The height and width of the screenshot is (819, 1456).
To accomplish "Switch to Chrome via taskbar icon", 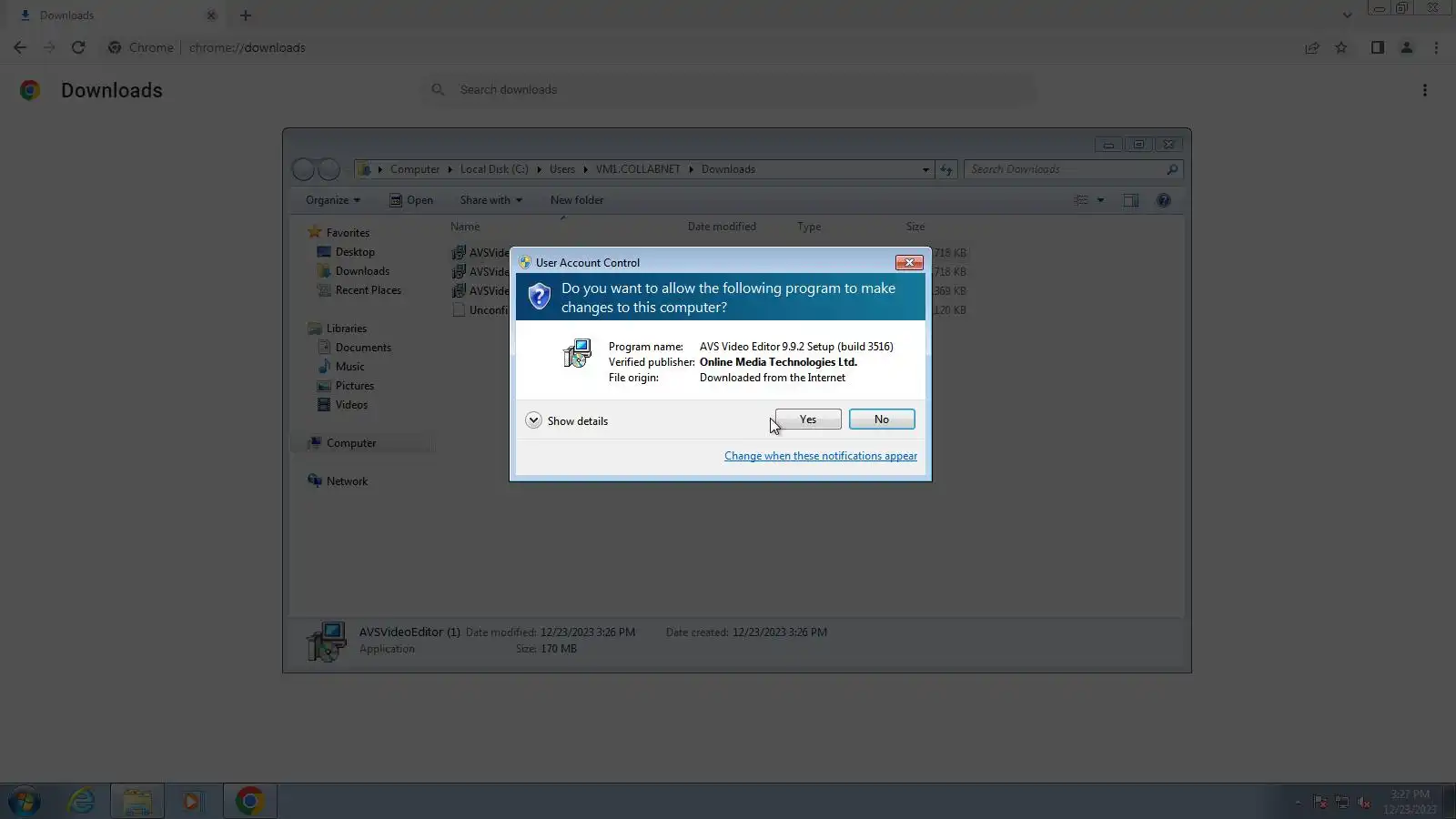I will 249,801.
